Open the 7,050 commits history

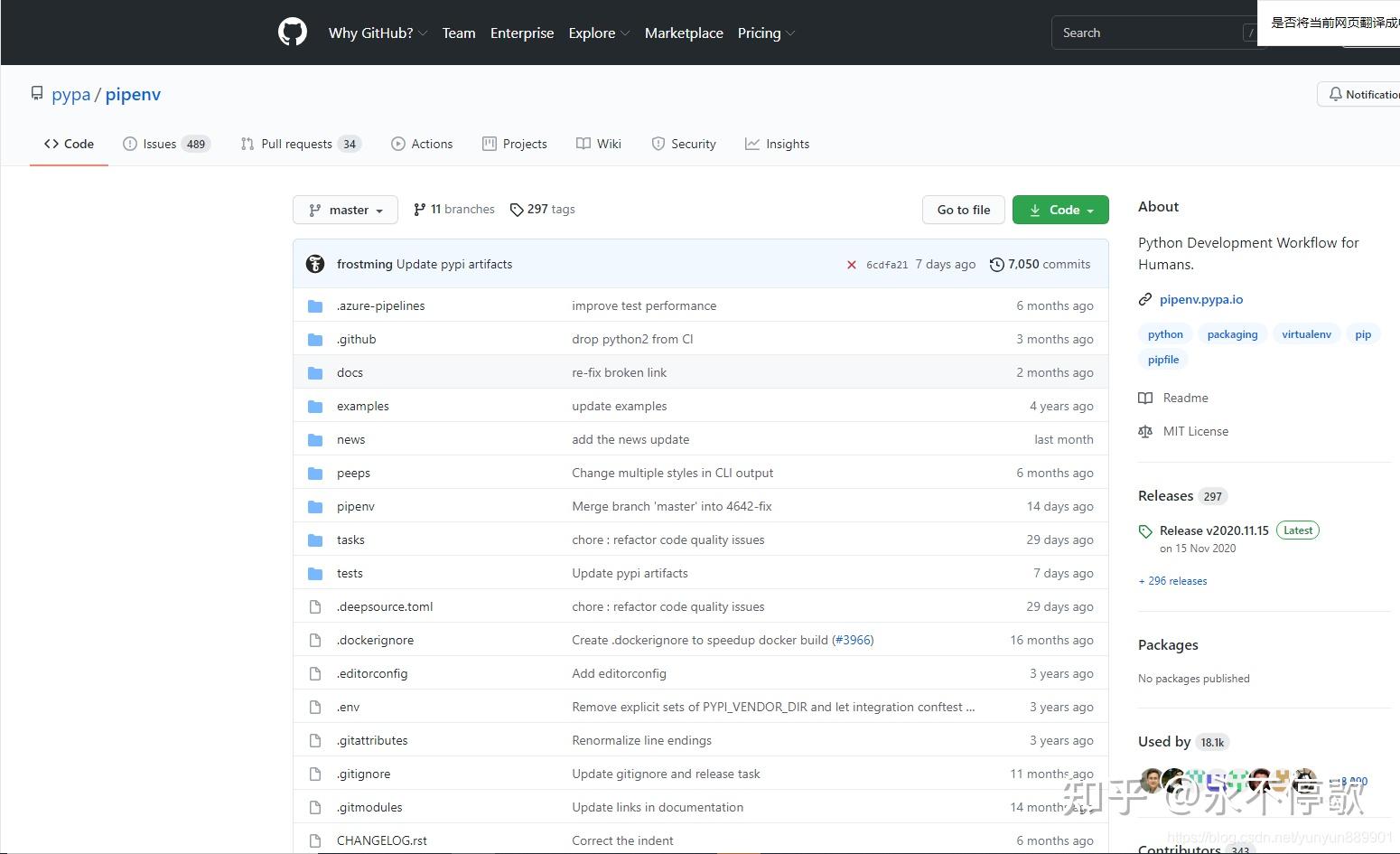1040,264
